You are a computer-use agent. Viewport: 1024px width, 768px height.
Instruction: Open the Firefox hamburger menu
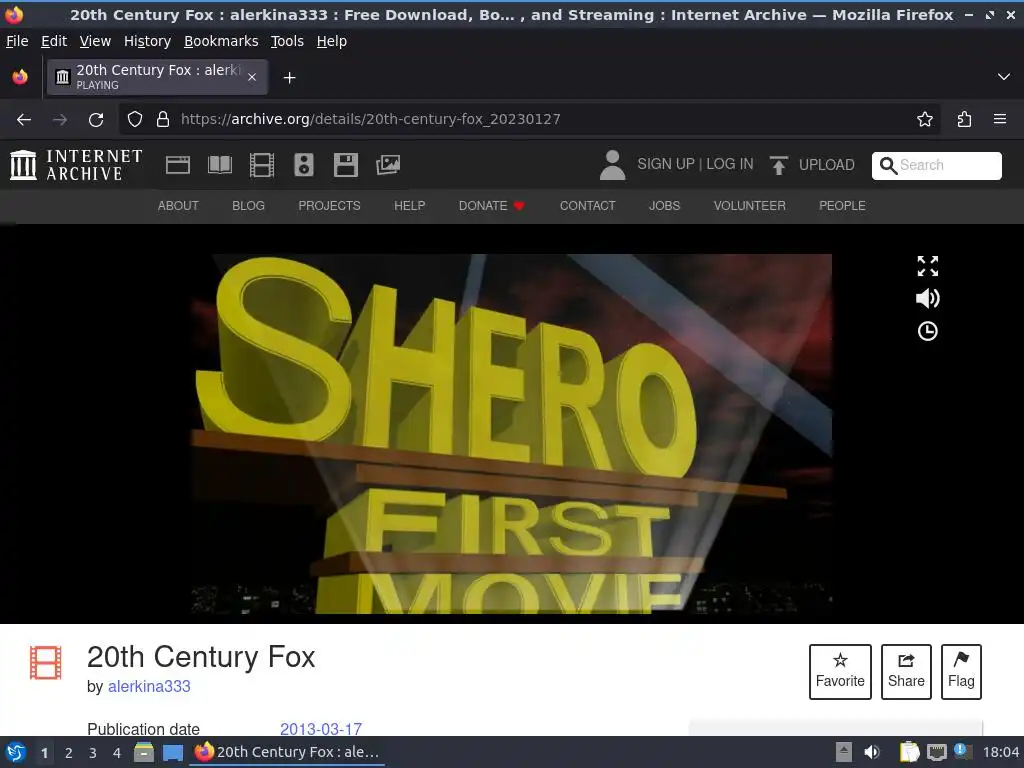click(999, 119)
